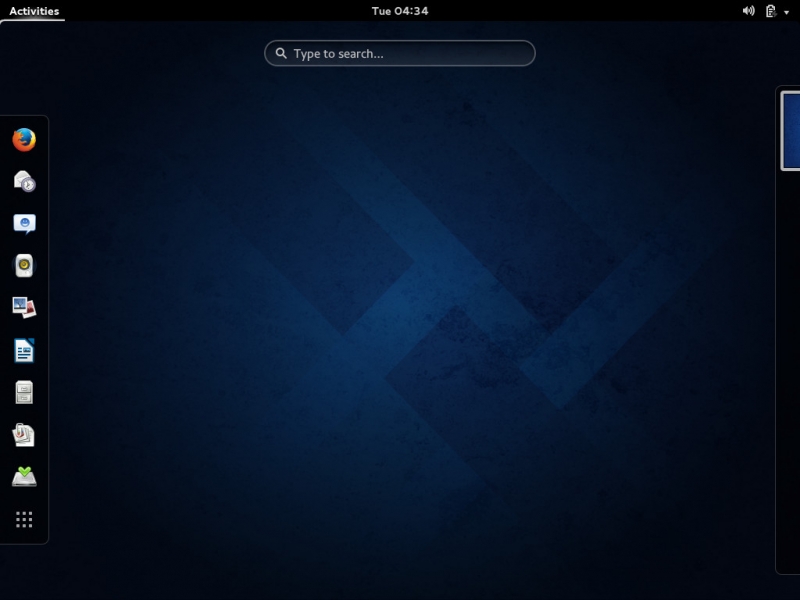Open Evolution mail and calendar icon
Screen dimensions: 800x600
[24, 182]
